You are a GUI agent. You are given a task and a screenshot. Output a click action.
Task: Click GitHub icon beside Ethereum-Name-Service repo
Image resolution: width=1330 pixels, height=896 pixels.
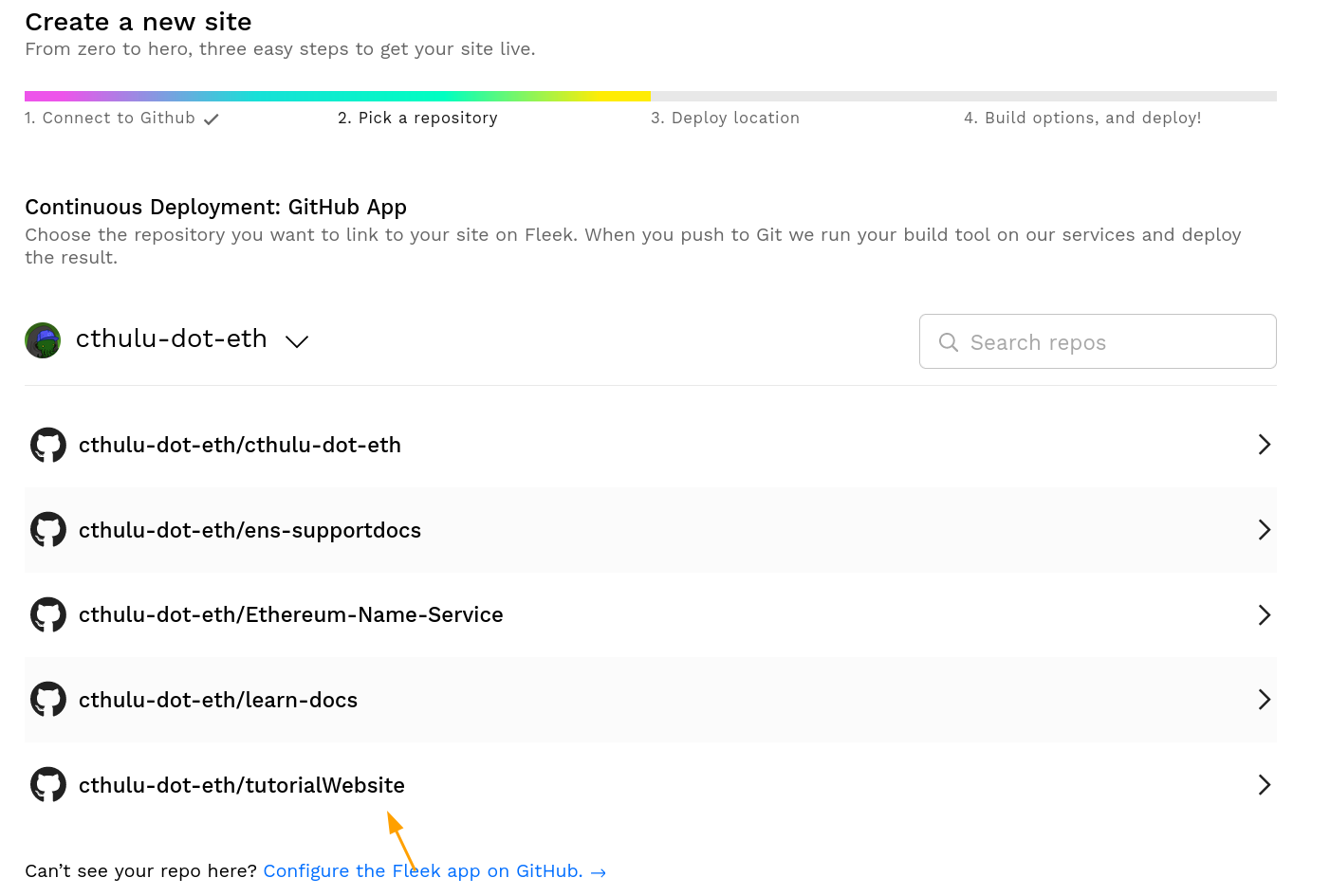click(x=48, y=614)
